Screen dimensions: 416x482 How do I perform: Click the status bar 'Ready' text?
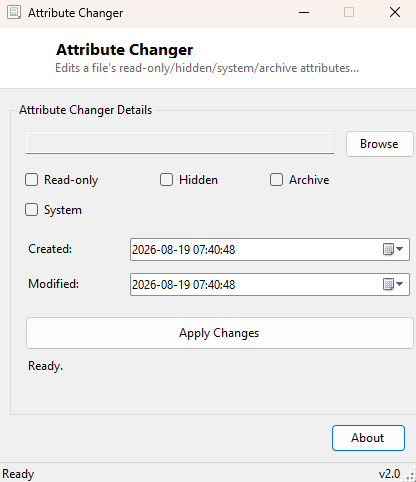18,474
